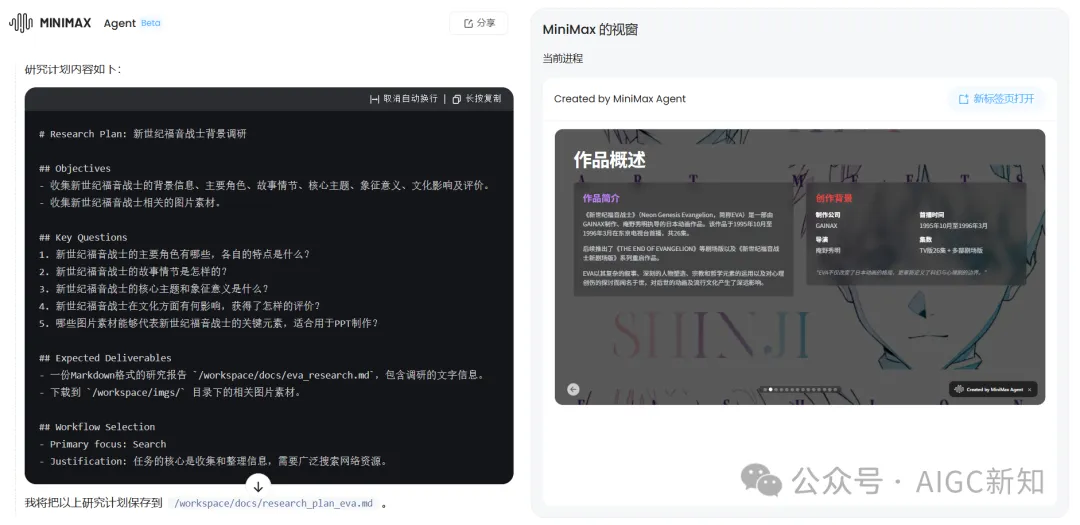This screenshot has height=525, width=1080.
Task: Click the '## Key Questions' code line
Action: point(83,237)
